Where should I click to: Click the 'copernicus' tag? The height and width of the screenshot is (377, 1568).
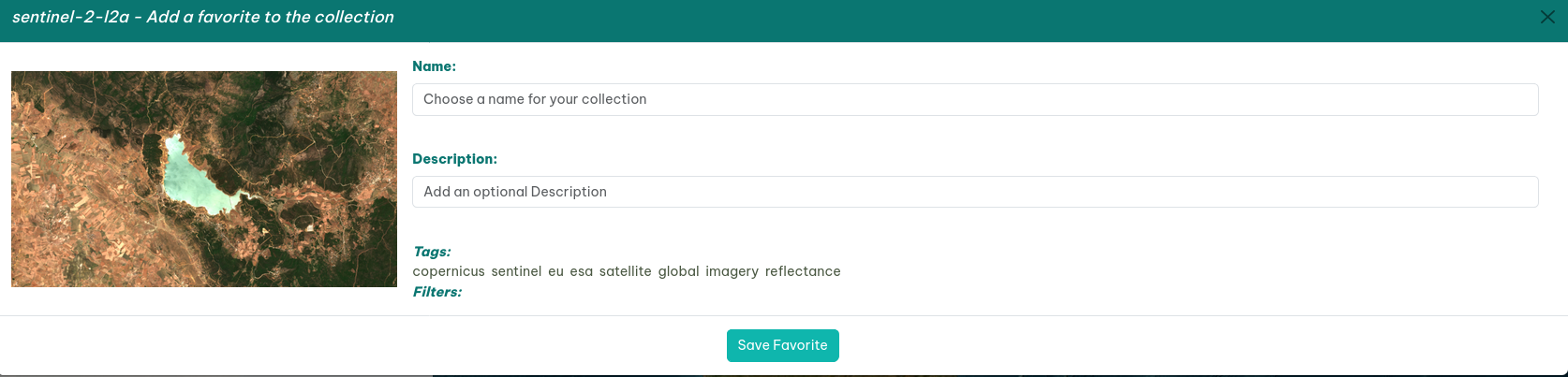(449, 271)
